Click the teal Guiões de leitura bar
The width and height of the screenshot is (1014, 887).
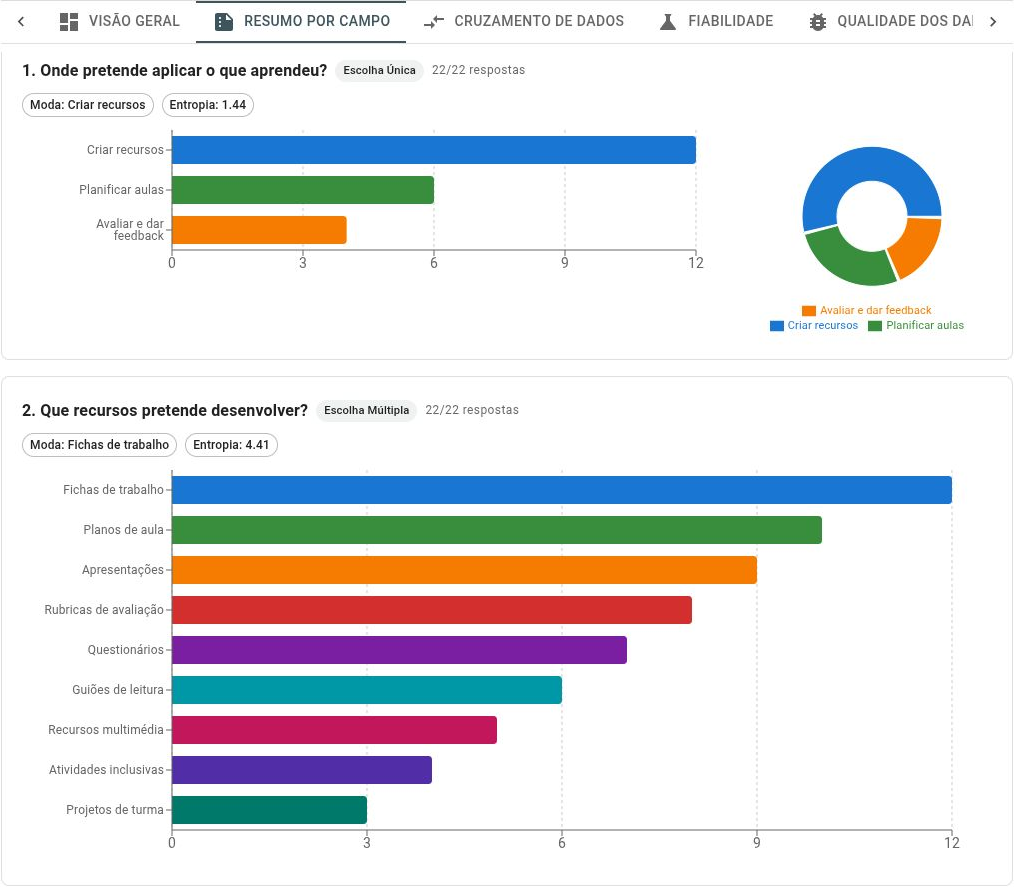click(x=367, y=690)
